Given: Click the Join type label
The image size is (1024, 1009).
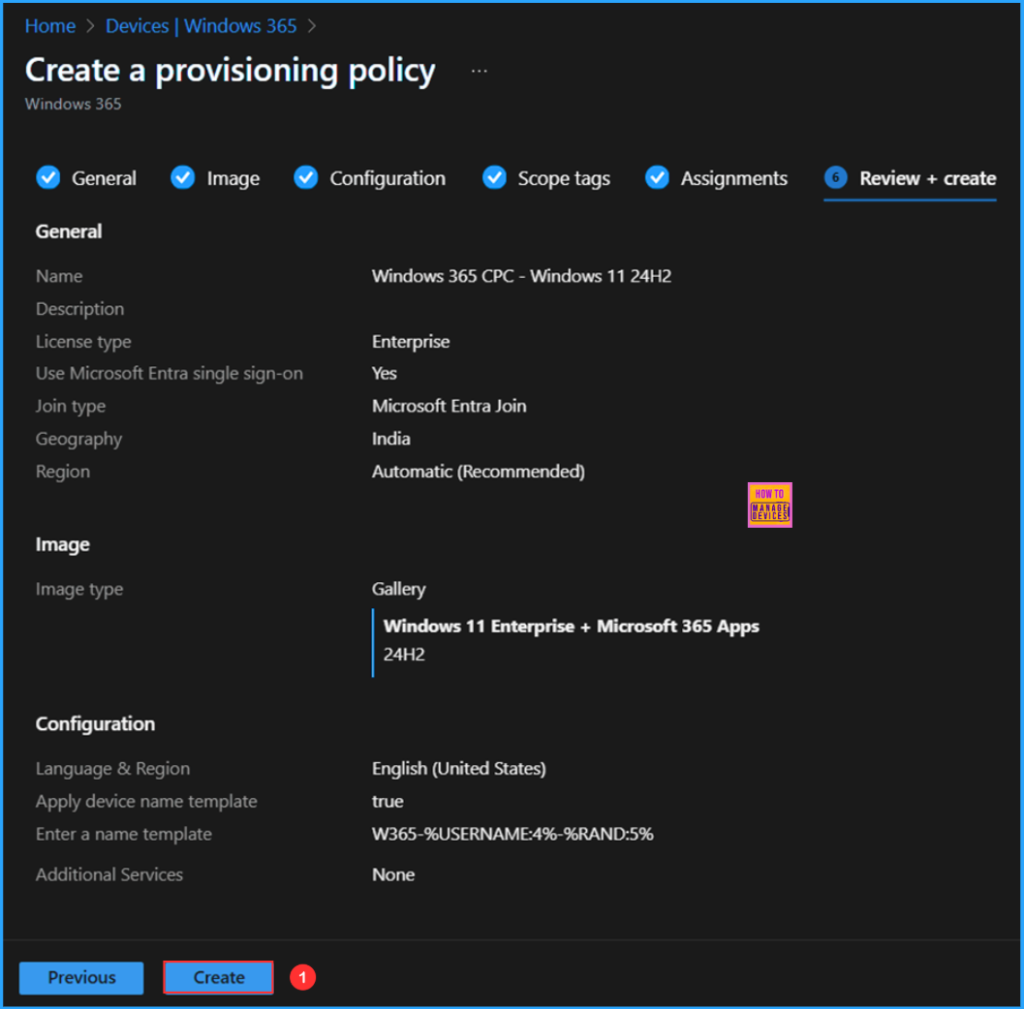Looking at the screenshot, I should pos(71,406).
